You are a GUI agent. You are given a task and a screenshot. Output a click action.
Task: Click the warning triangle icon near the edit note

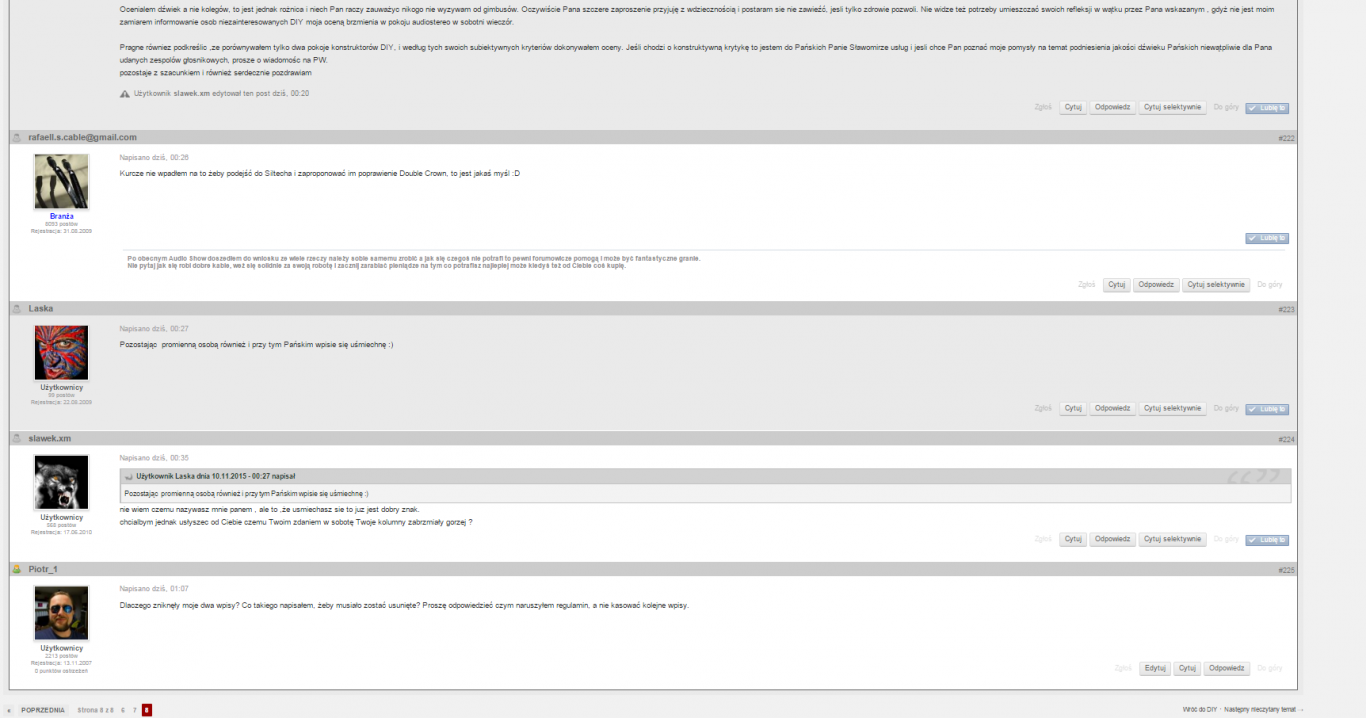pyautogui.click(x=125, y=93)
